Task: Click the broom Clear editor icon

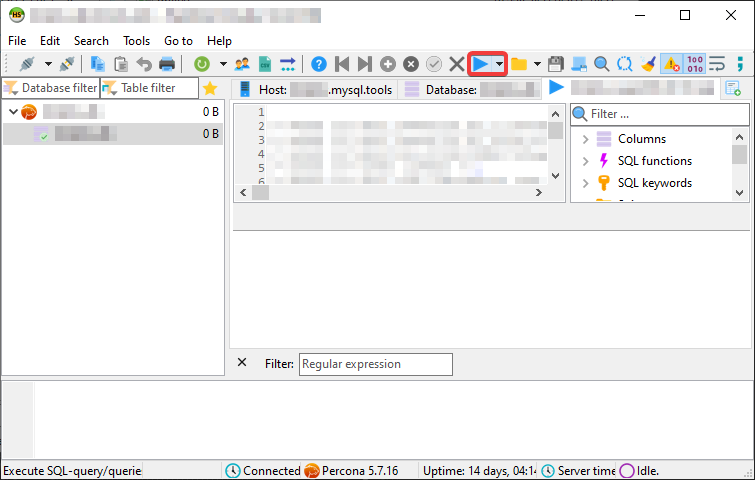Action: pyautogui.click(x=648, y=64)
